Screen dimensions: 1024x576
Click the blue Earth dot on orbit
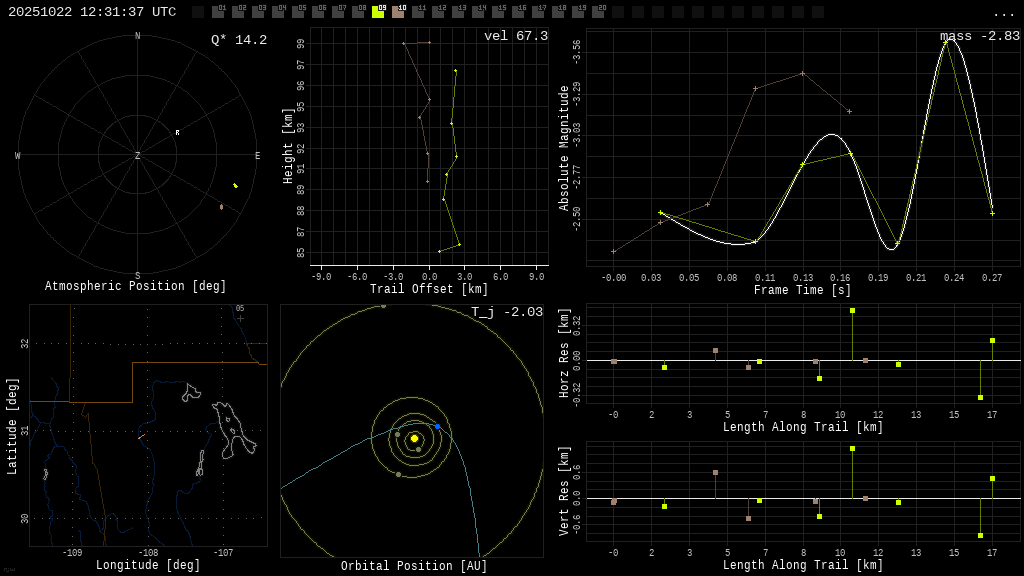[437, 426]
